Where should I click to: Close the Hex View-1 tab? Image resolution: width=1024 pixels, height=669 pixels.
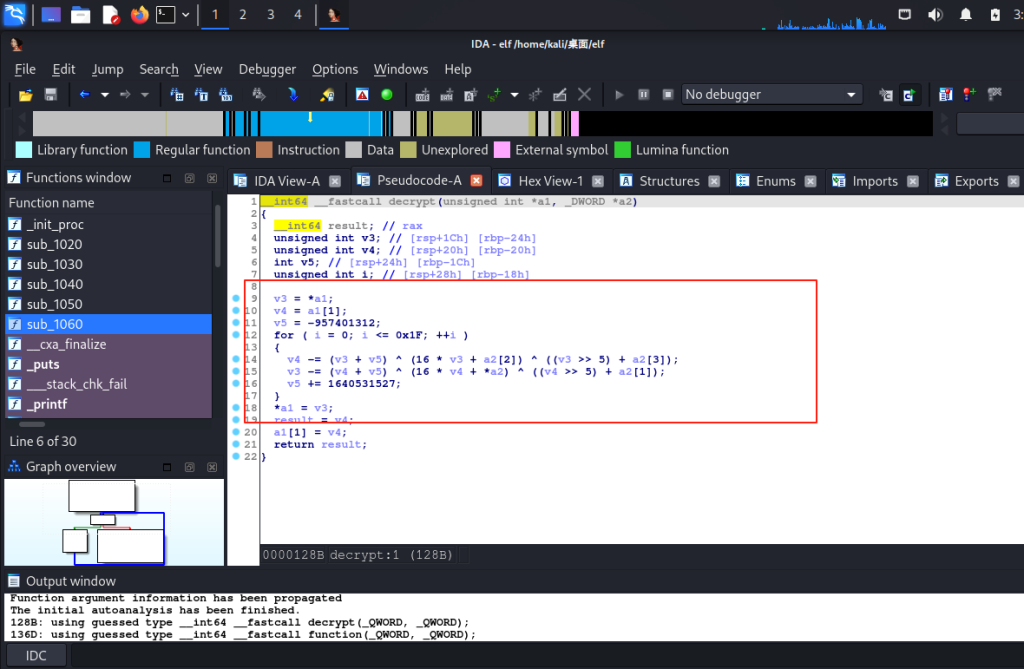tap(598, 181)
